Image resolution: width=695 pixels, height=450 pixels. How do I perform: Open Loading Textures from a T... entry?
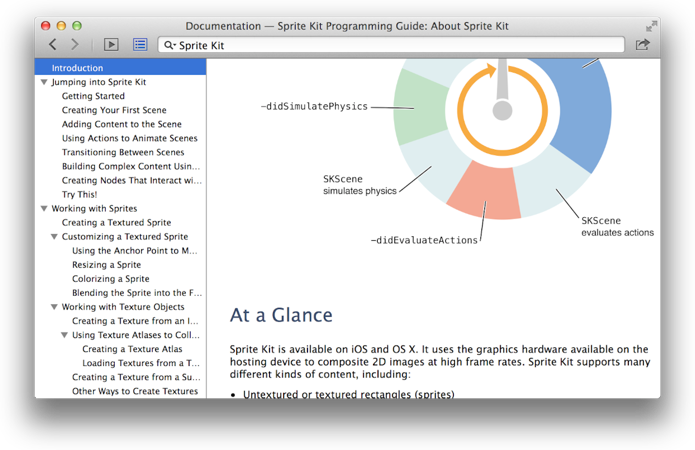141,363
